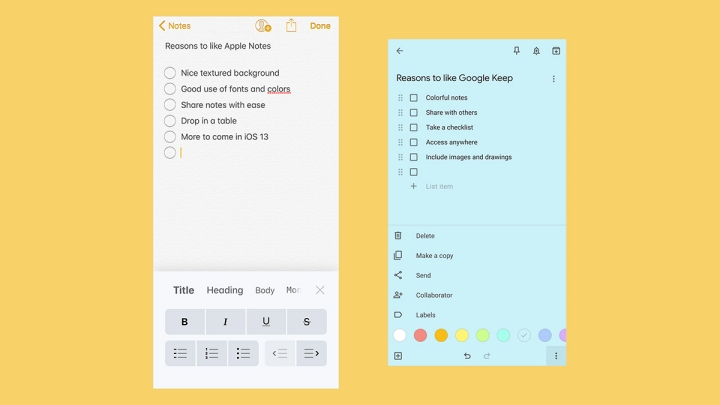Pin the Google Keep note
Viewport: 720px width, 405px height.
[516, 51]
